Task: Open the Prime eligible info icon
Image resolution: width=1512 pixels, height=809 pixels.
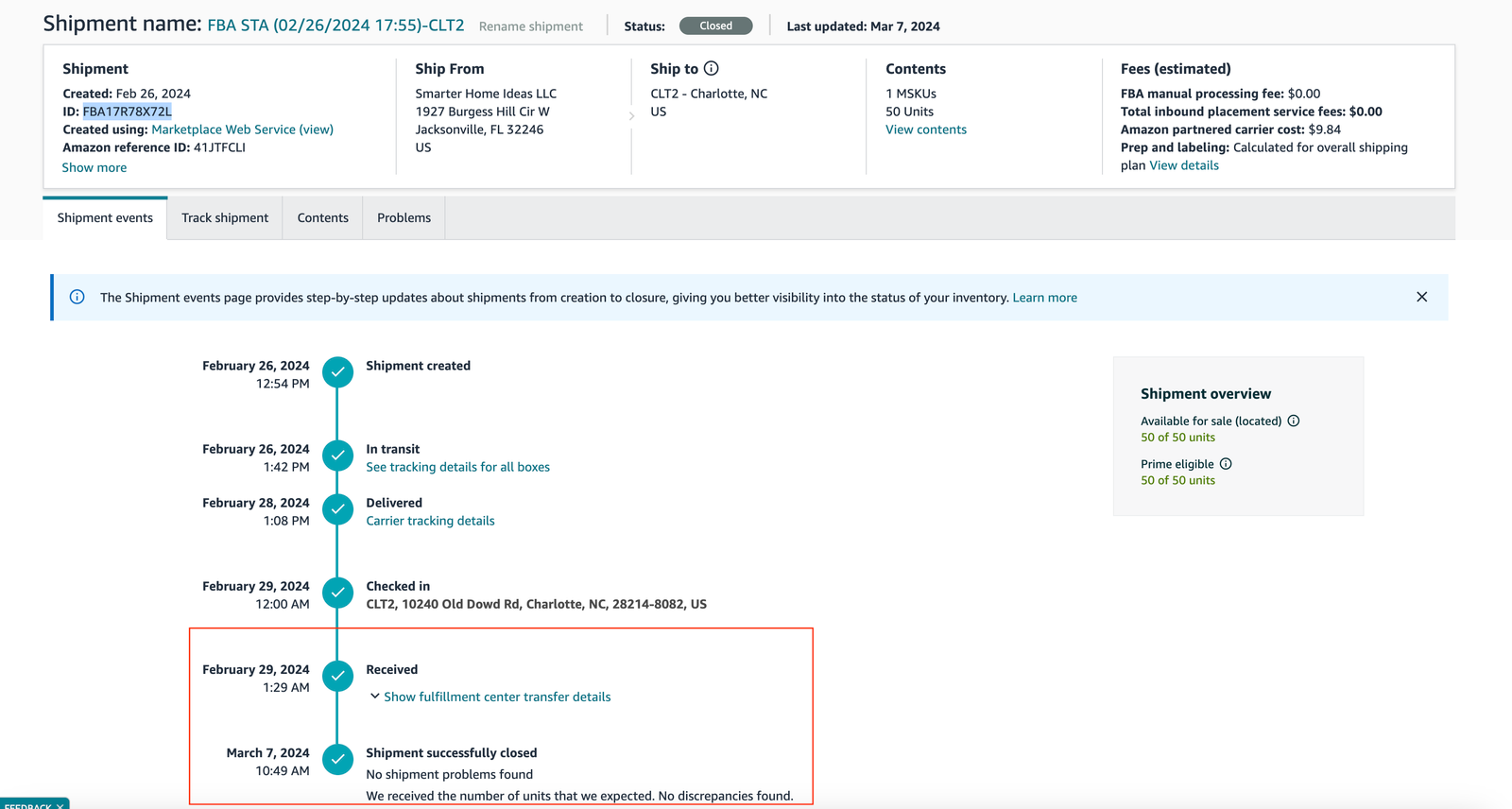Action: pos(1226,463)
